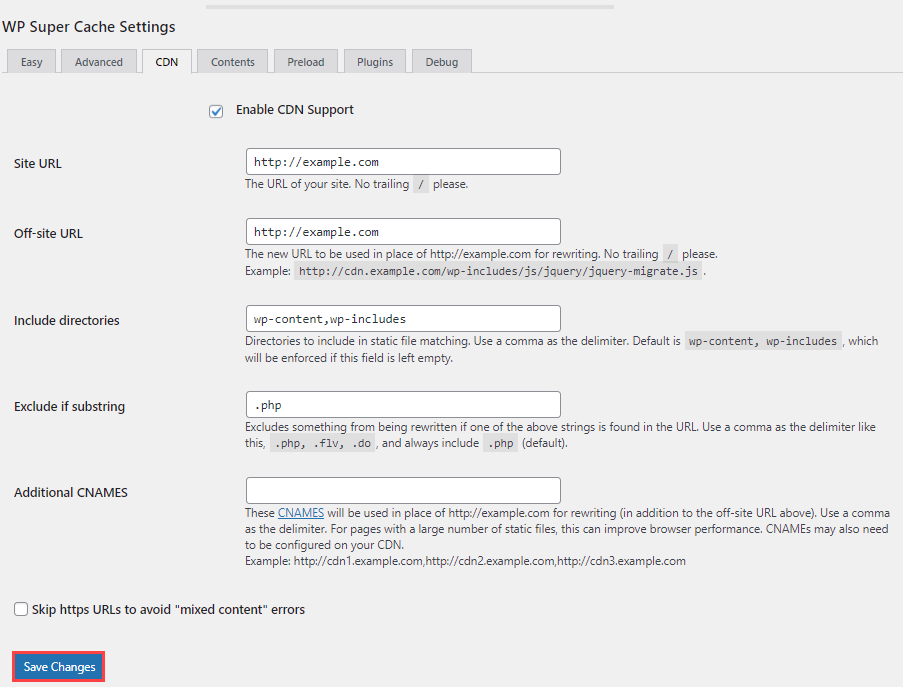This screenshot has width=903, height=687.
Task: Click the Enable CDN Support label text
Action: 294,110
